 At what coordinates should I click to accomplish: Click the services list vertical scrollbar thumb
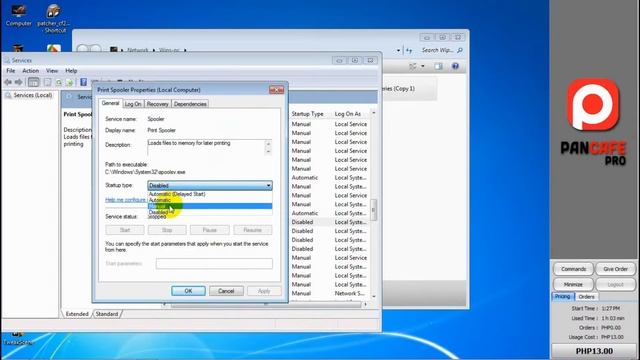click(x=373, y=210)
